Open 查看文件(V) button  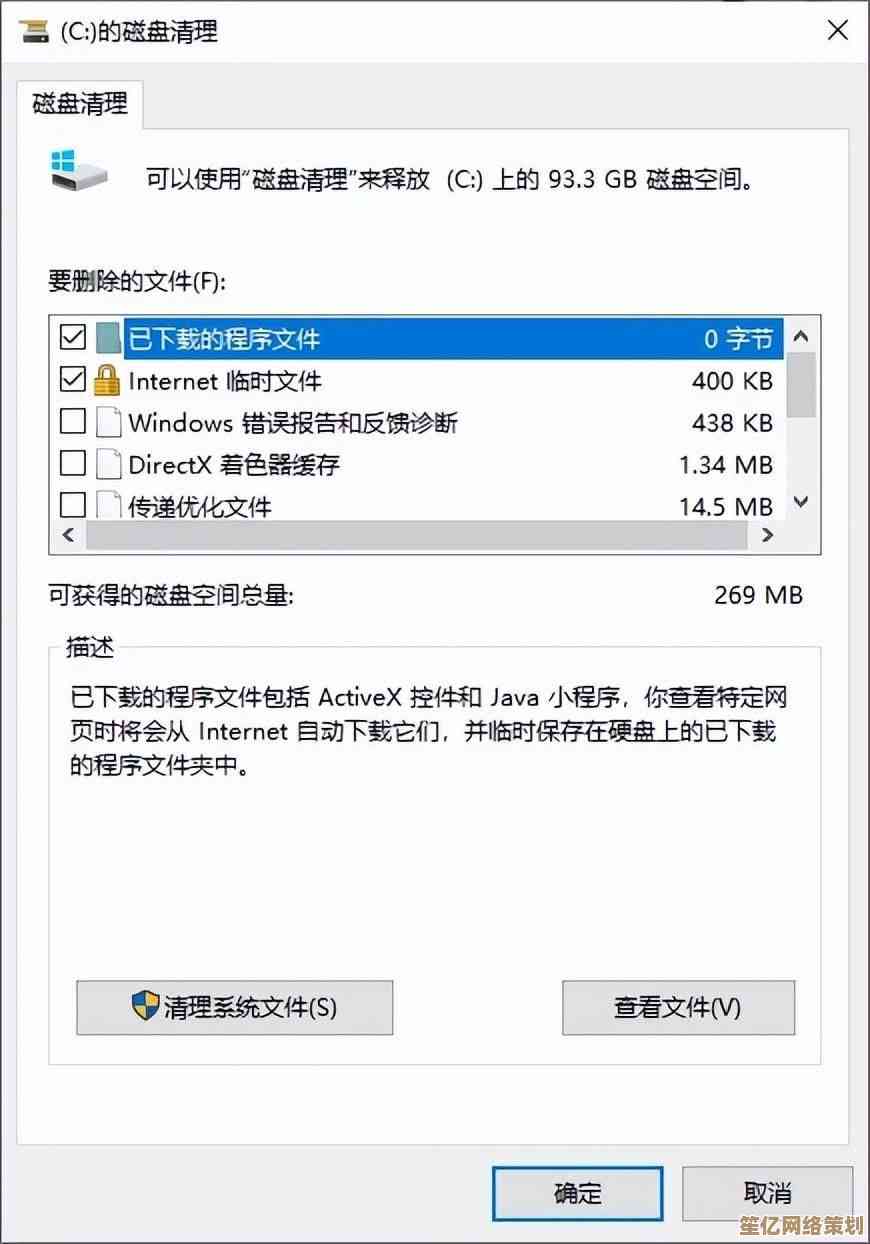point(678,1007)
